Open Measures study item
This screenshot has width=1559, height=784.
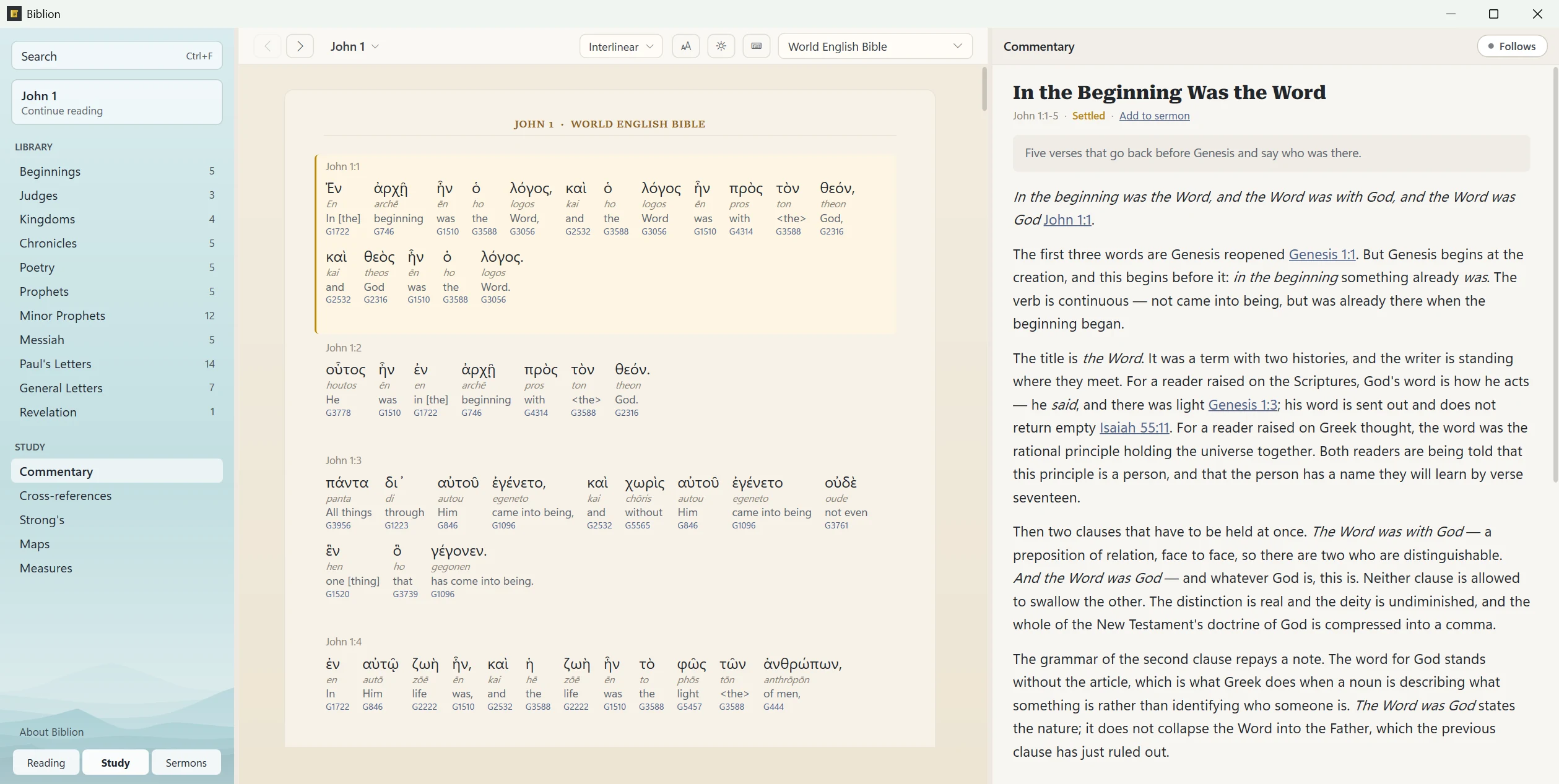tap(117, 567)
